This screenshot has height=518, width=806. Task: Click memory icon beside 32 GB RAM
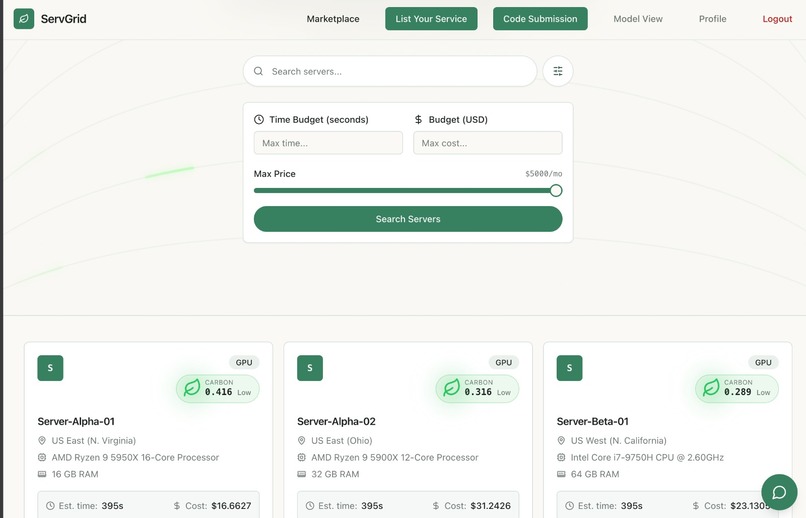tap(302, 474)
